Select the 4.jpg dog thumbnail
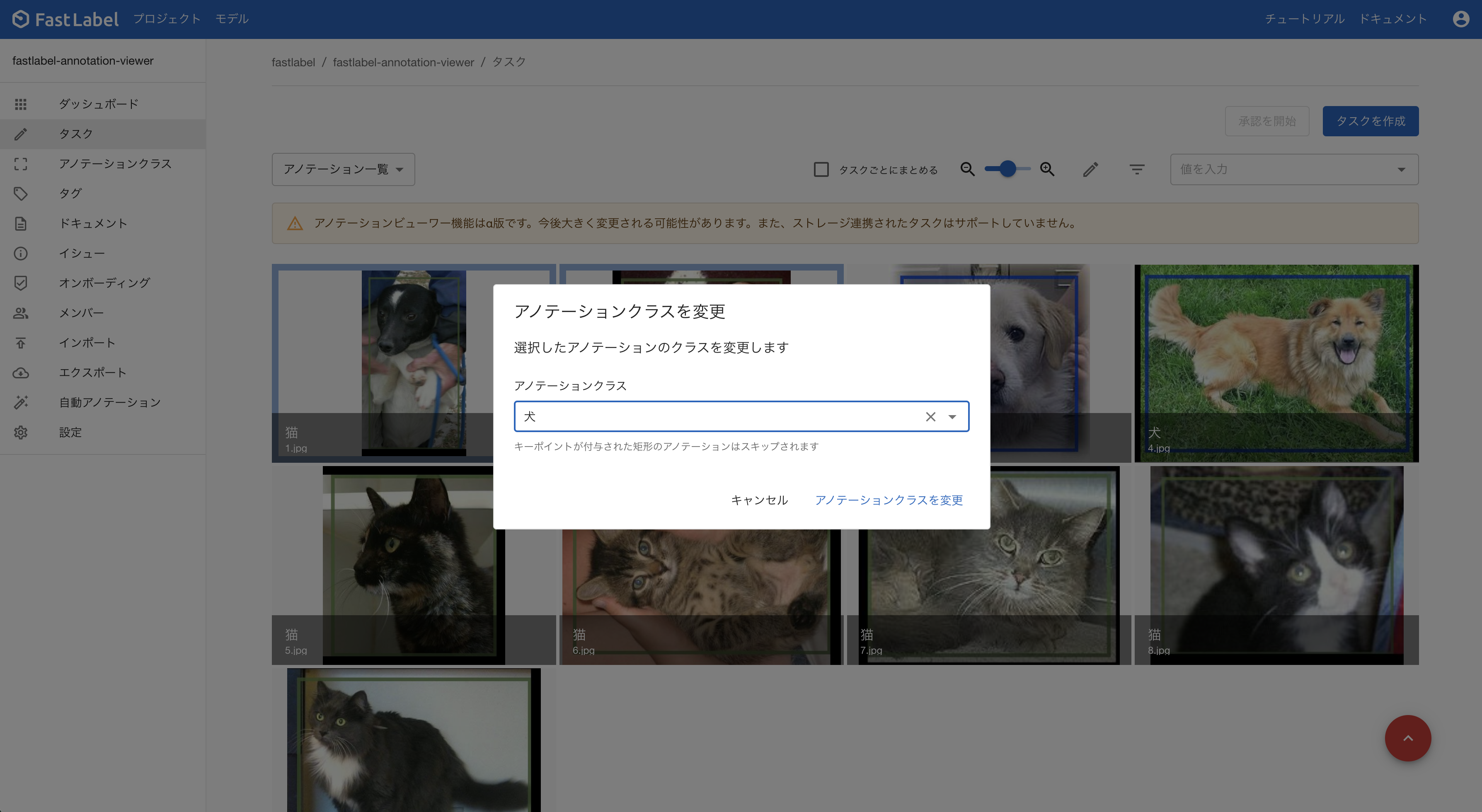This screenshot has height=812, width=1482. pyautogui.click(x=1276, y=362)
